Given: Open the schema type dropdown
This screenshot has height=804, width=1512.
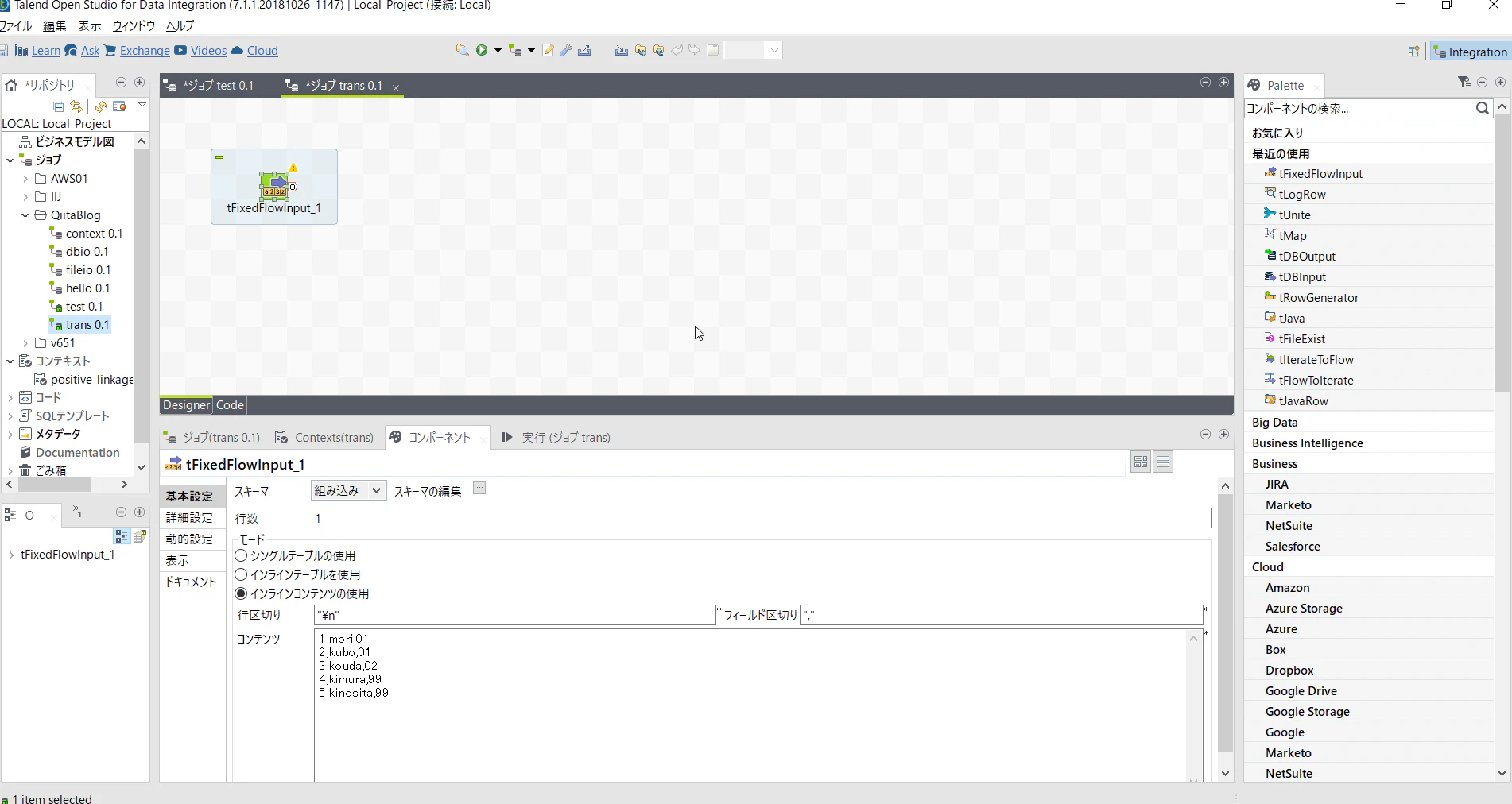Looking at the screenshot, I should (348, 491).
